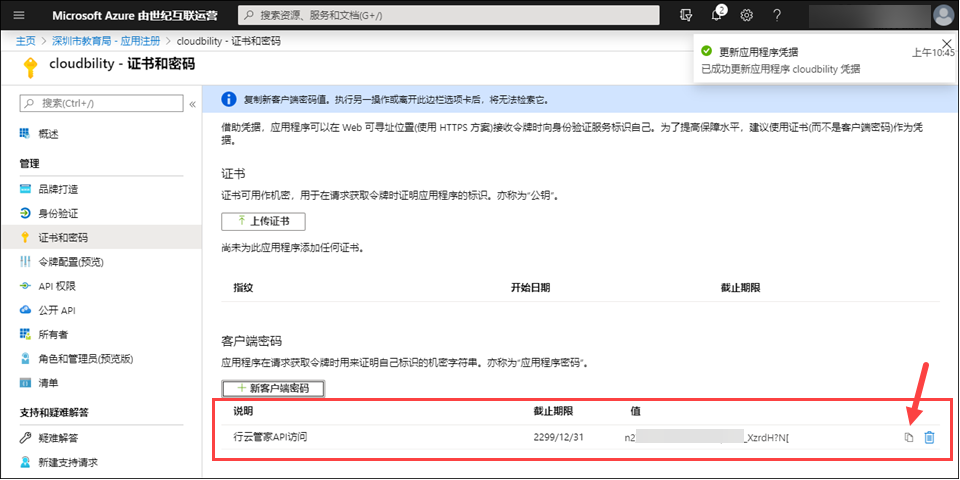Go to API 权限 page

[x=60, y=286]
